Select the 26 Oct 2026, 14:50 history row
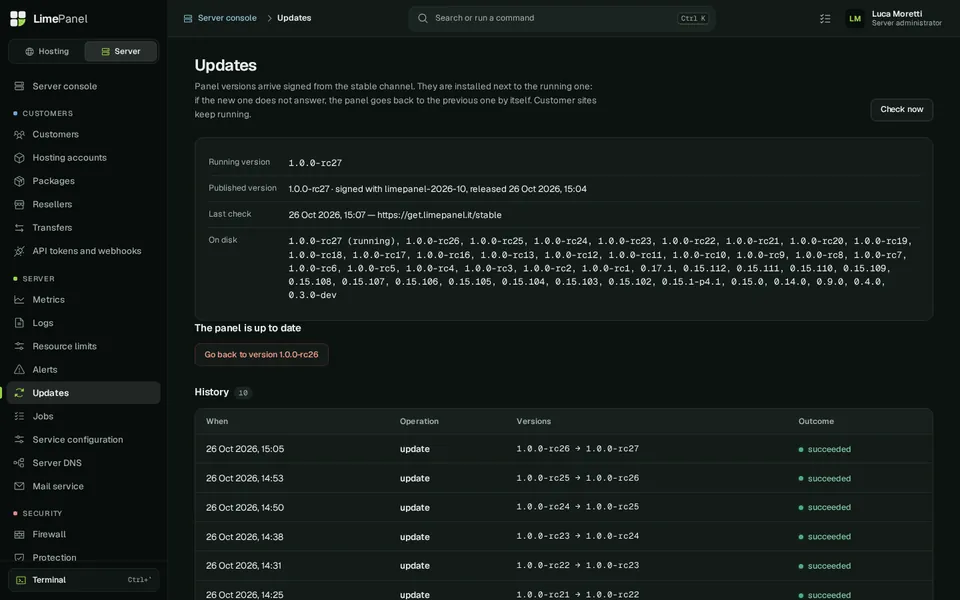Screen dimensions: 960x600 pos(563,508)
